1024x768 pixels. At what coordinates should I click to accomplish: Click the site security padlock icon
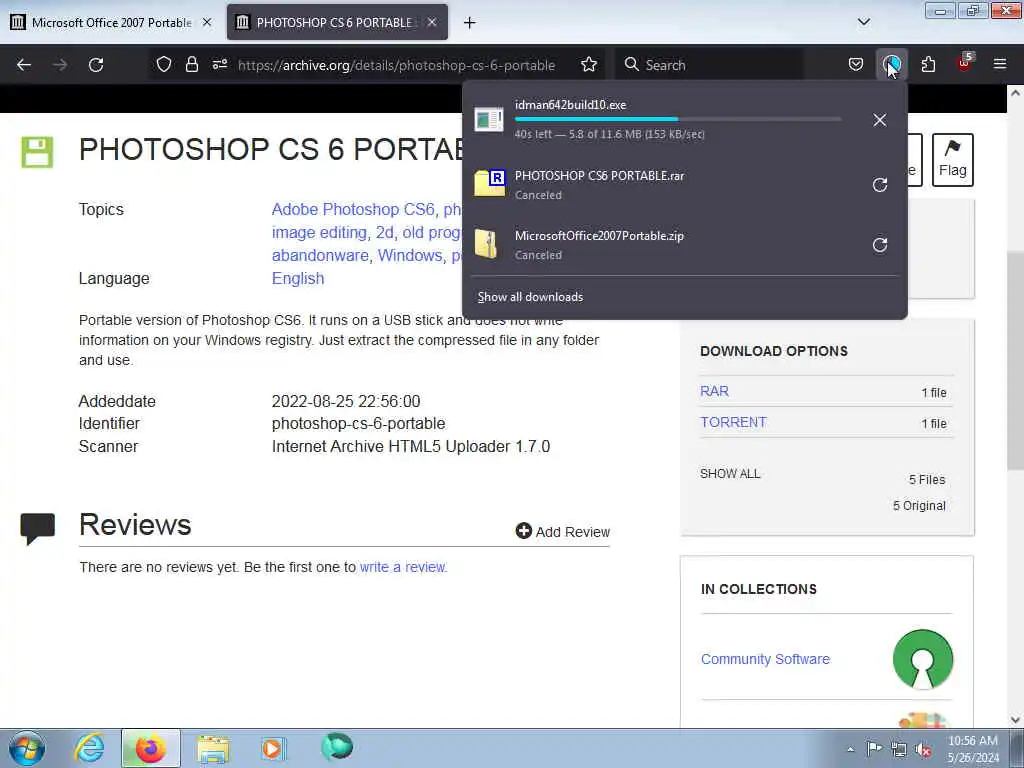pyautogui.click(x=191, y=64)
